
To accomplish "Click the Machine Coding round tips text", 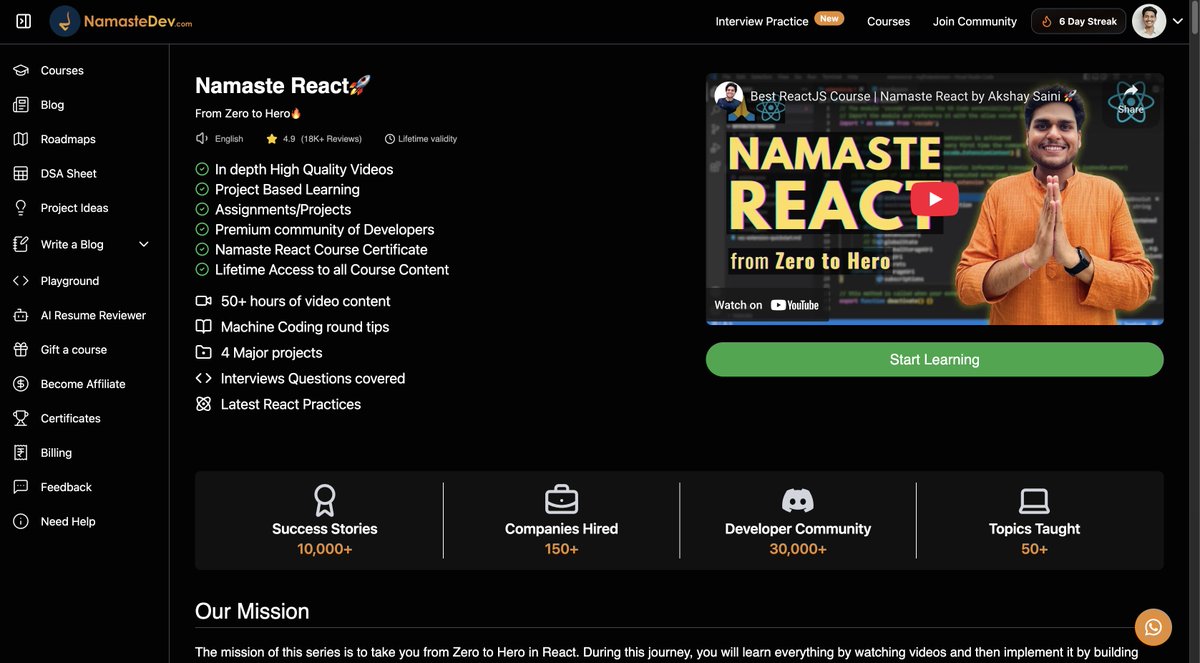I will [x=305, y=327].
